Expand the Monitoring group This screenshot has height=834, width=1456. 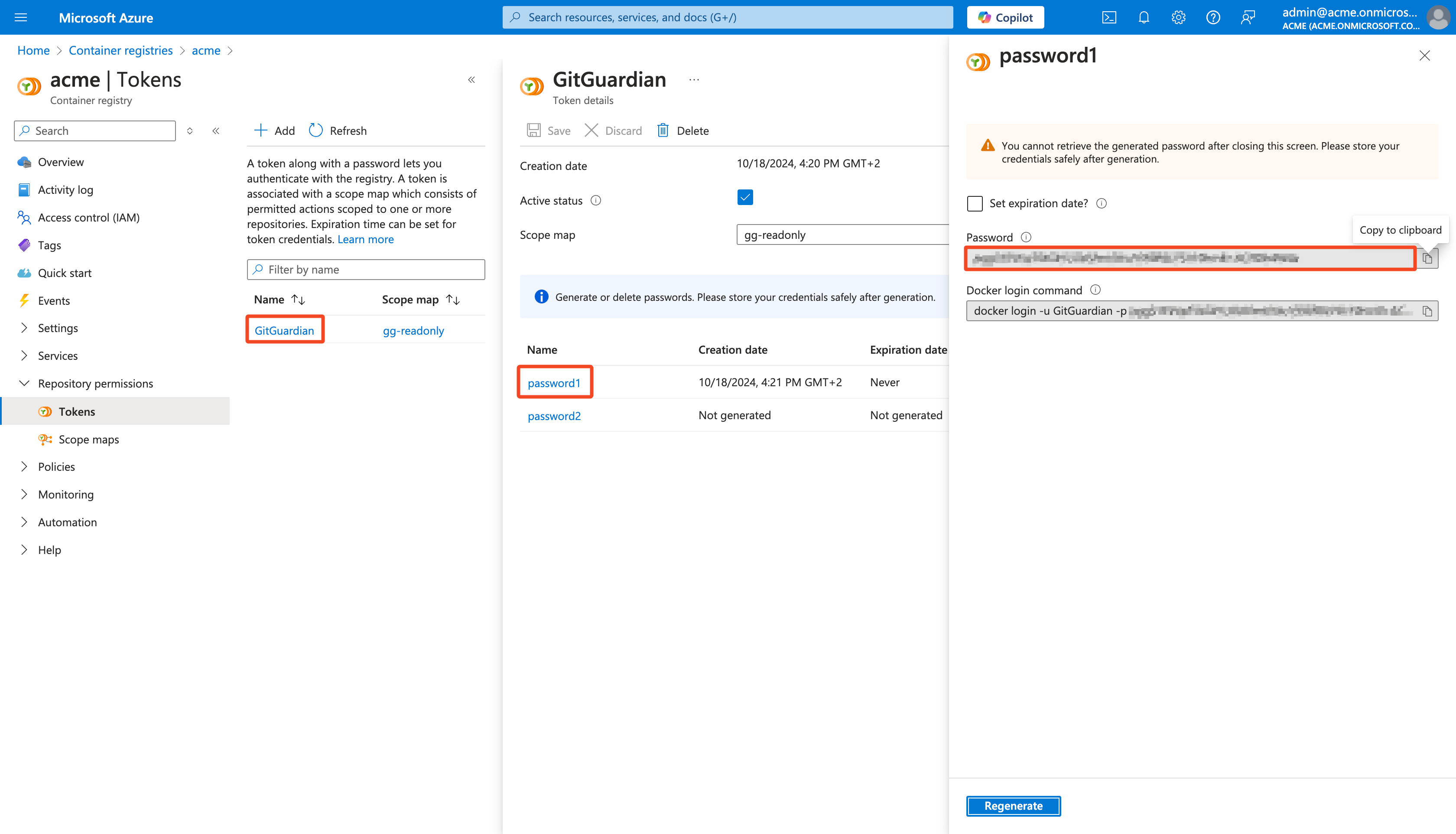66,494
